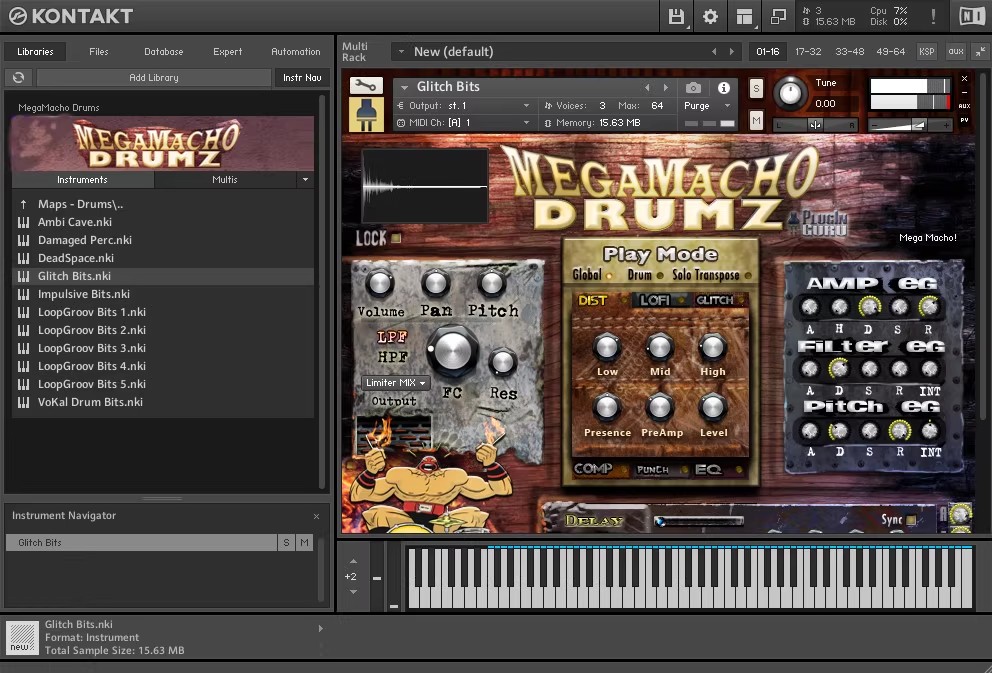The image size is (992, 673).
Task: Click the workspace layout panel icon
Action: point(744,16)
